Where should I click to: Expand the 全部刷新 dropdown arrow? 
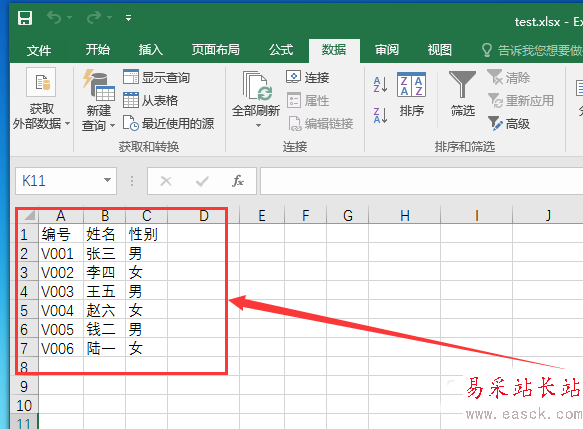258,126
